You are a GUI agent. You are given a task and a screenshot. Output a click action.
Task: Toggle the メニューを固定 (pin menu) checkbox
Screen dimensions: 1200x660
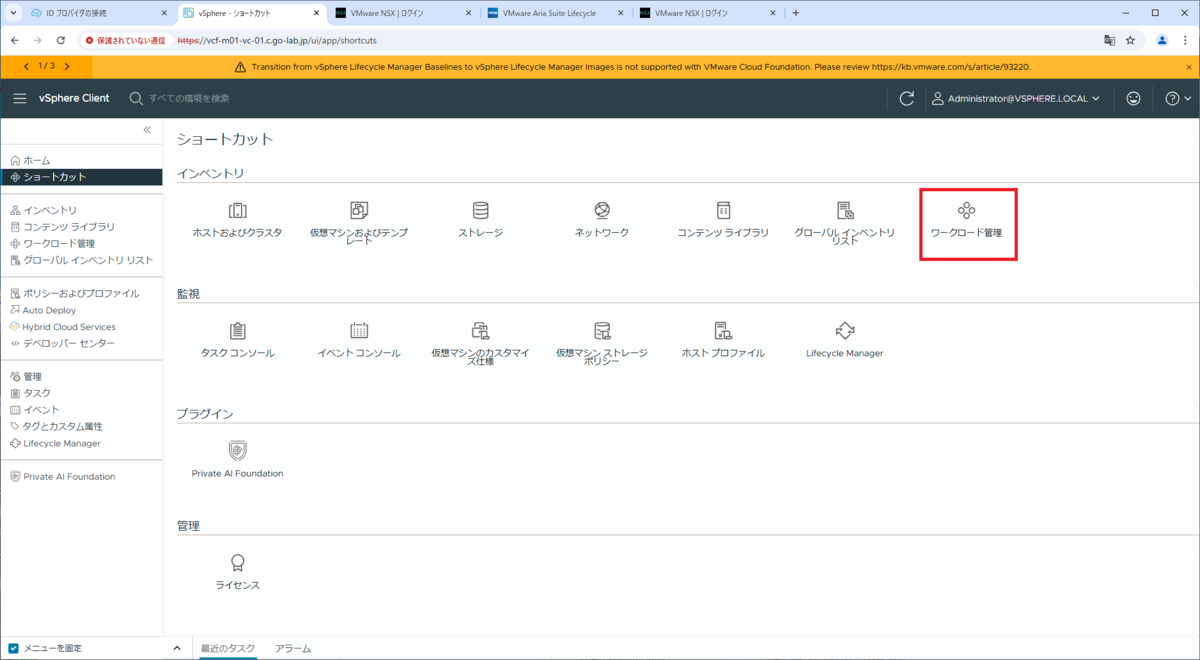[x=14, y=648]
